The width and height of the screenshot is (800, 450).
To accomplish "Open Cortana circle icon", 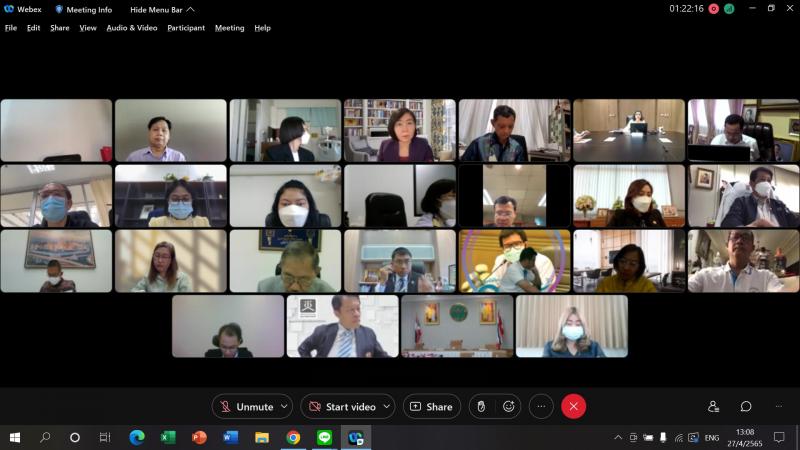I will coord(75,437).
